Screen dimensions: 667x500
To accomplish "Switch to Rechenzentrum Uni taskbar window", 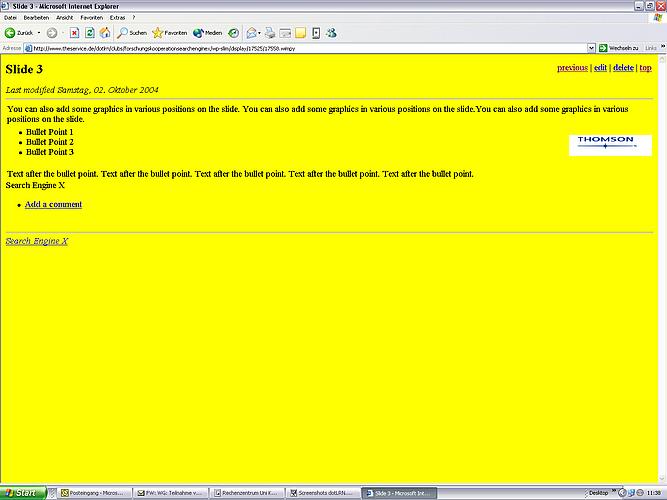I will [247, 493].
